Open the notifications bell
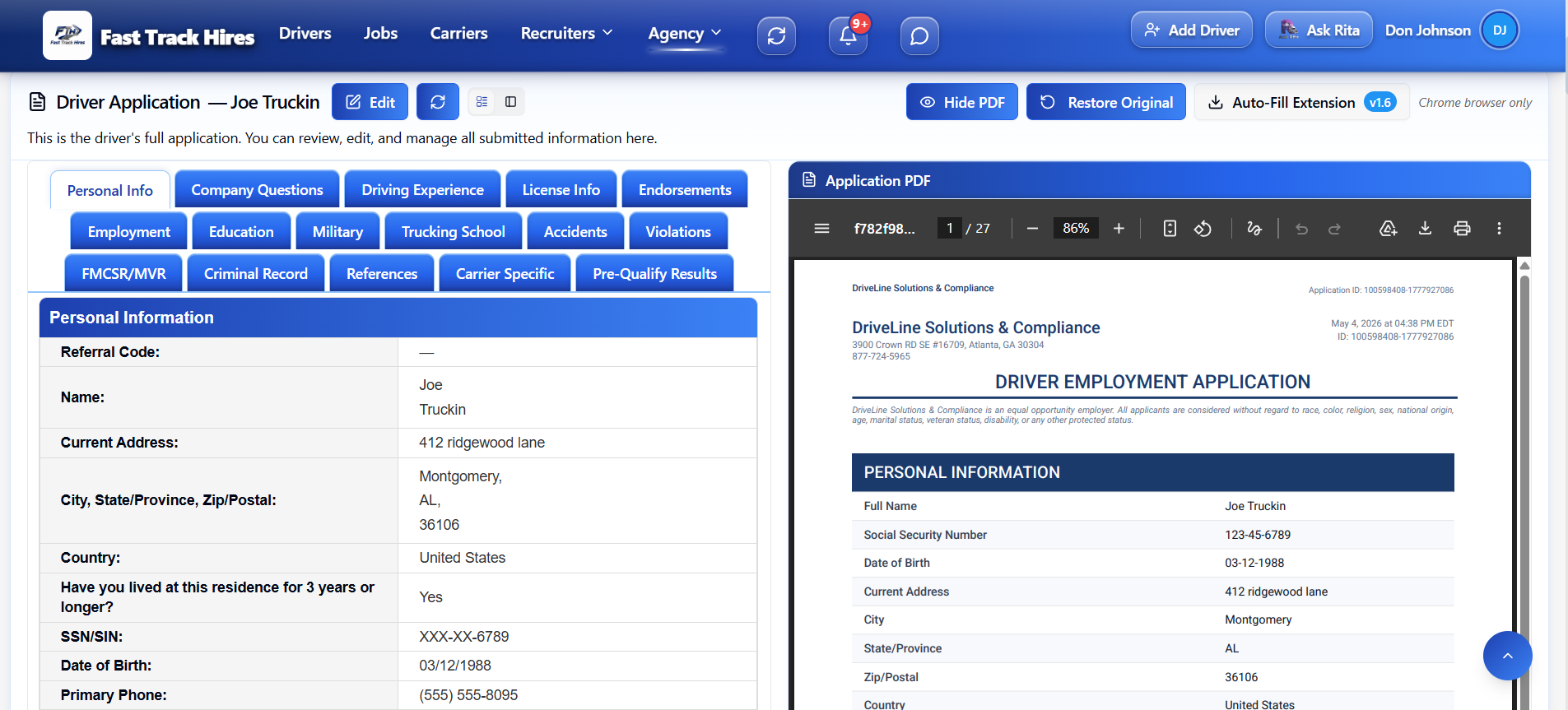1568x710 pixels. (848, 35)
